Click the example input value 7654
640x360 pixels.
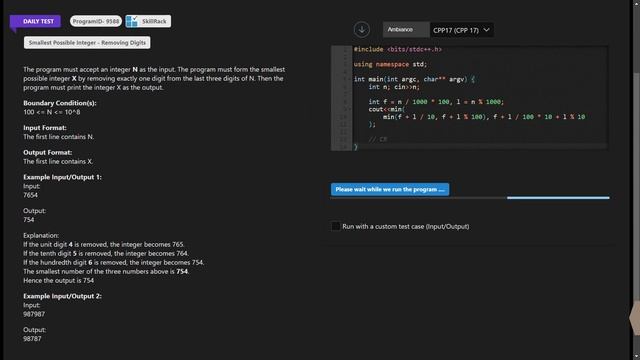coord(30,195)
